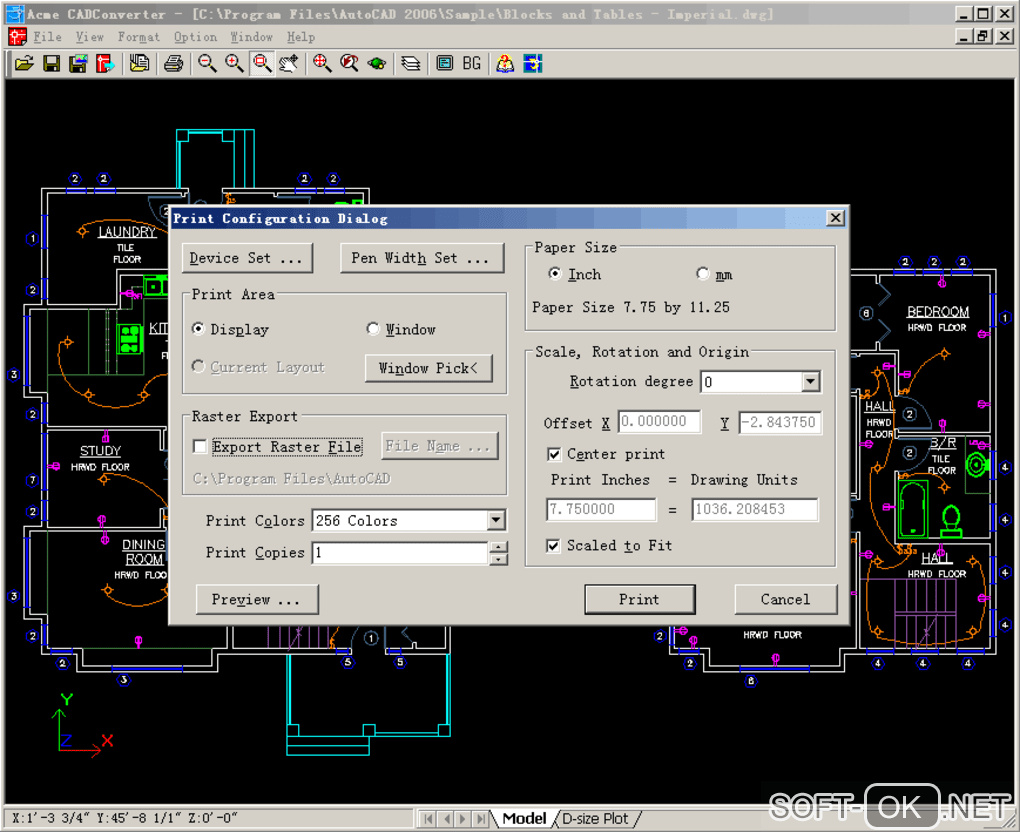Activate the Pan hand tool
1020x832 pixels.
pyautogui.click(x=289, y=64)
